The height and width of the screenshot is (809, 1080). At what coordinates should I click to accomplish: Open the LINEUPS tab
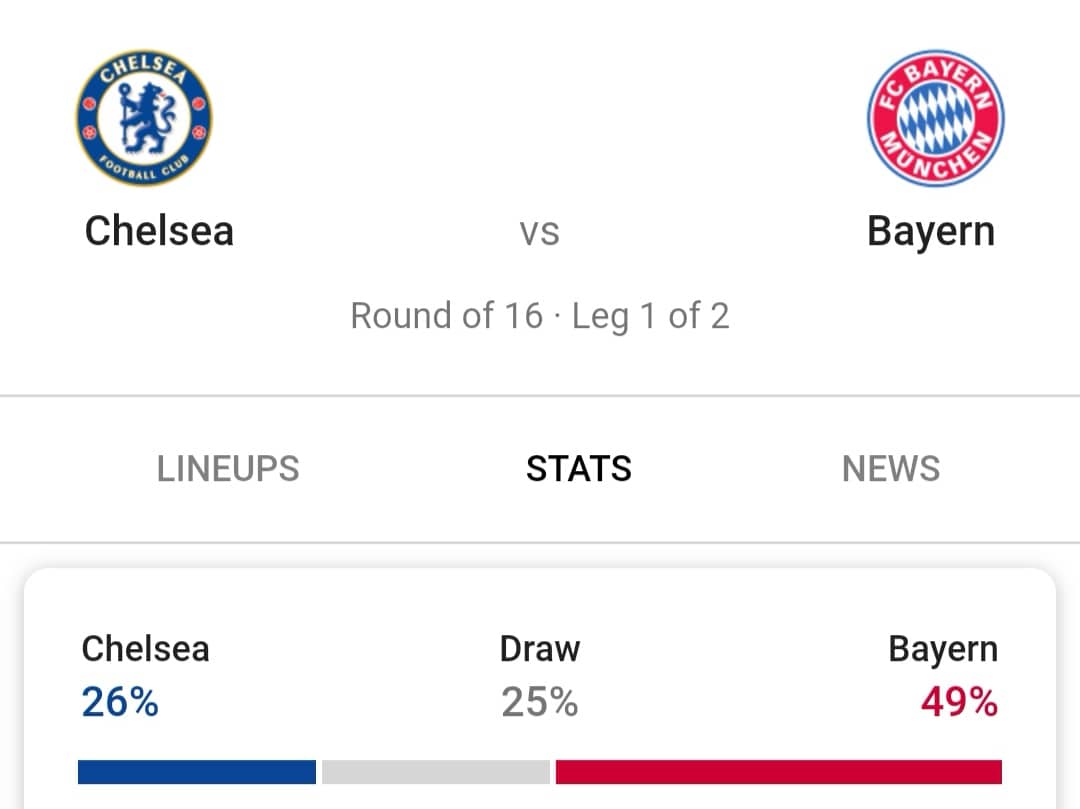pos(228,469)
